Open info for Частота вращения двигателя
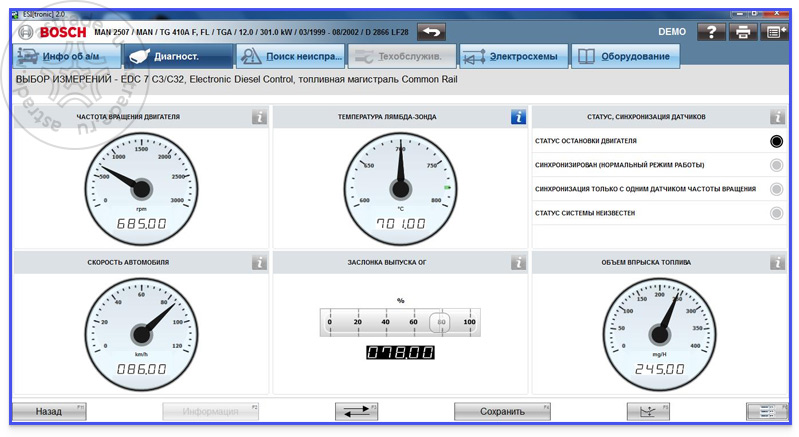Screen dimensions: 799x437 tap(259, 117)
